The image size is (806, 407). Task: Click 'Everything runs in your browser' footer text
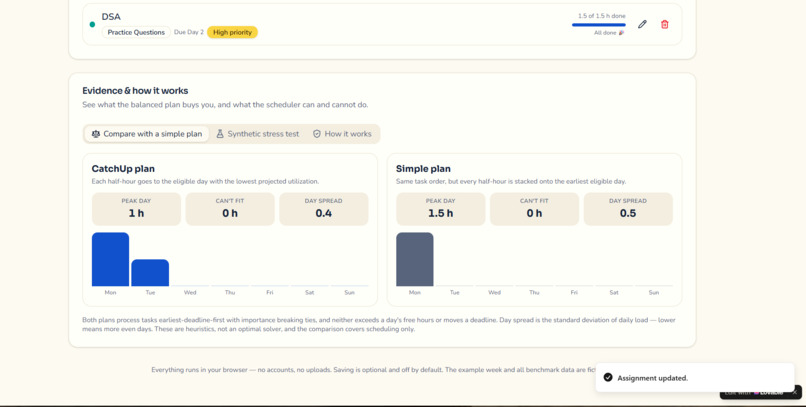coord(373,369)
